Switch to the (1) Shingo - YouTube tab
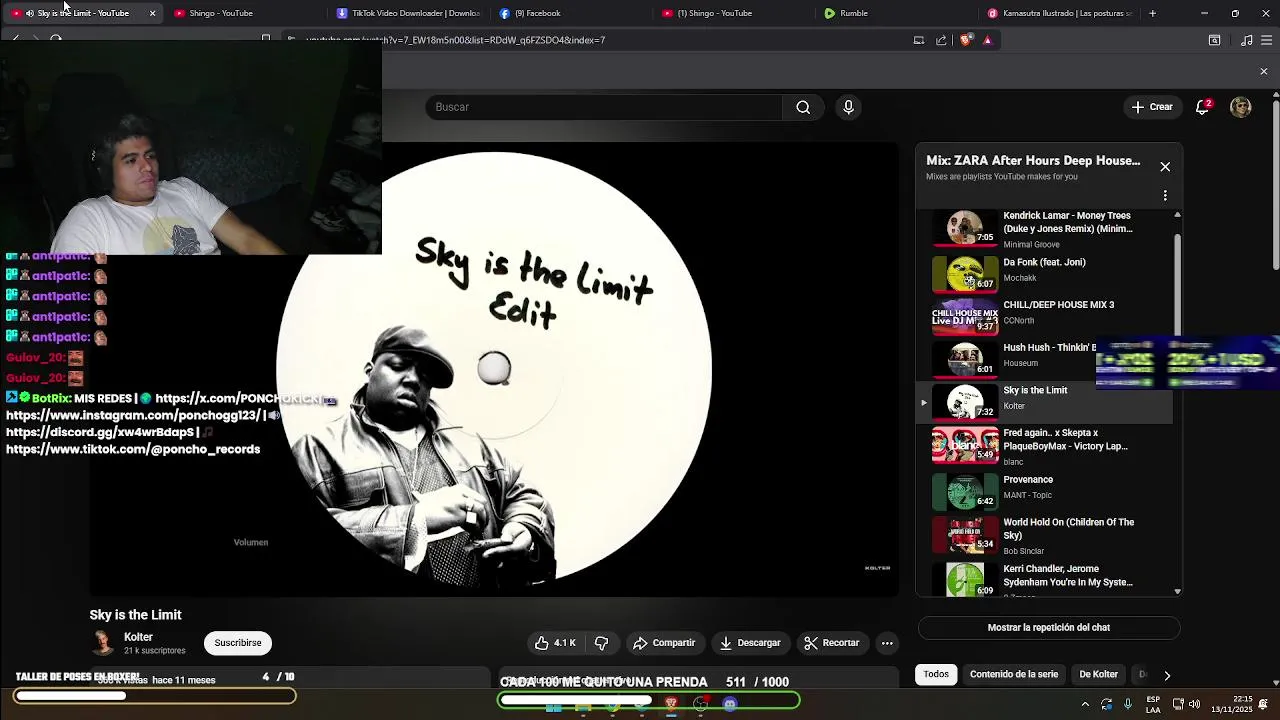This screenshot has height=720, width=1280. (x=735, y=13)
